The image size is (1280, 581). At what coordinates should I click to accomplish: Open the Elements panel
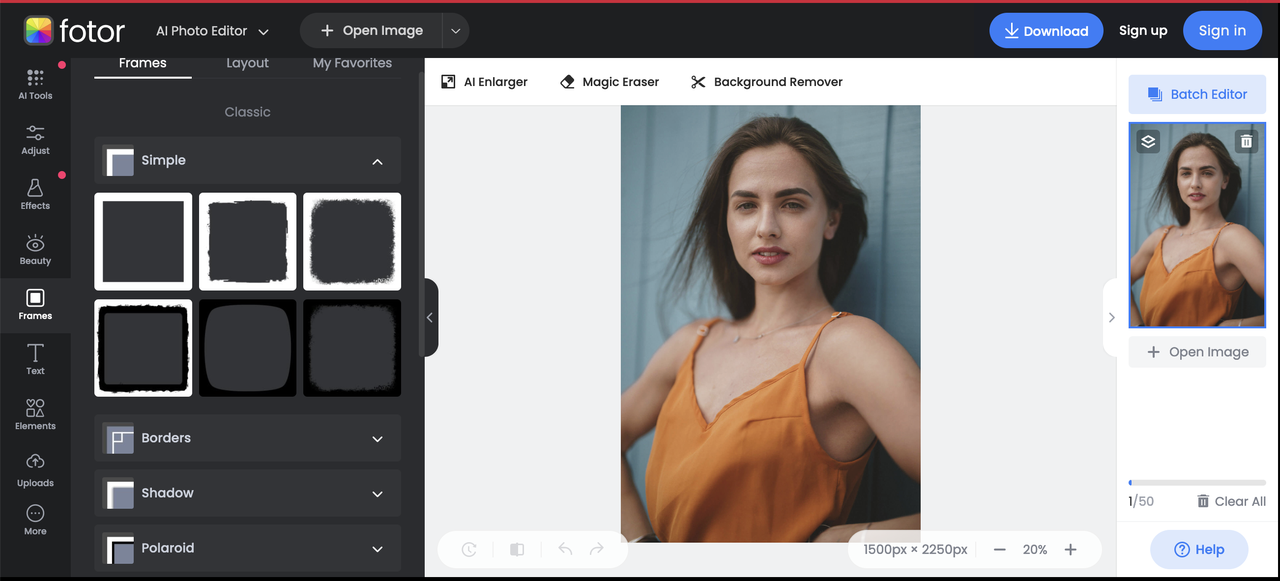35,414
